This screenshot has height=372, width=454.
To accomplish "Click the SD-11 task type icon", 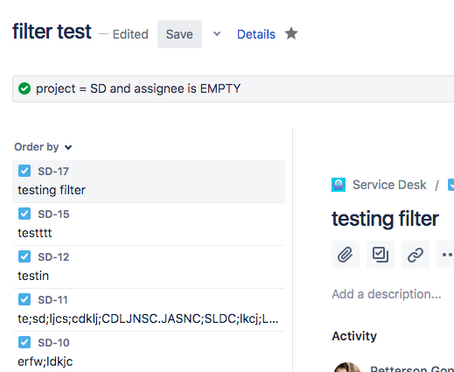I will pos(24,299).
